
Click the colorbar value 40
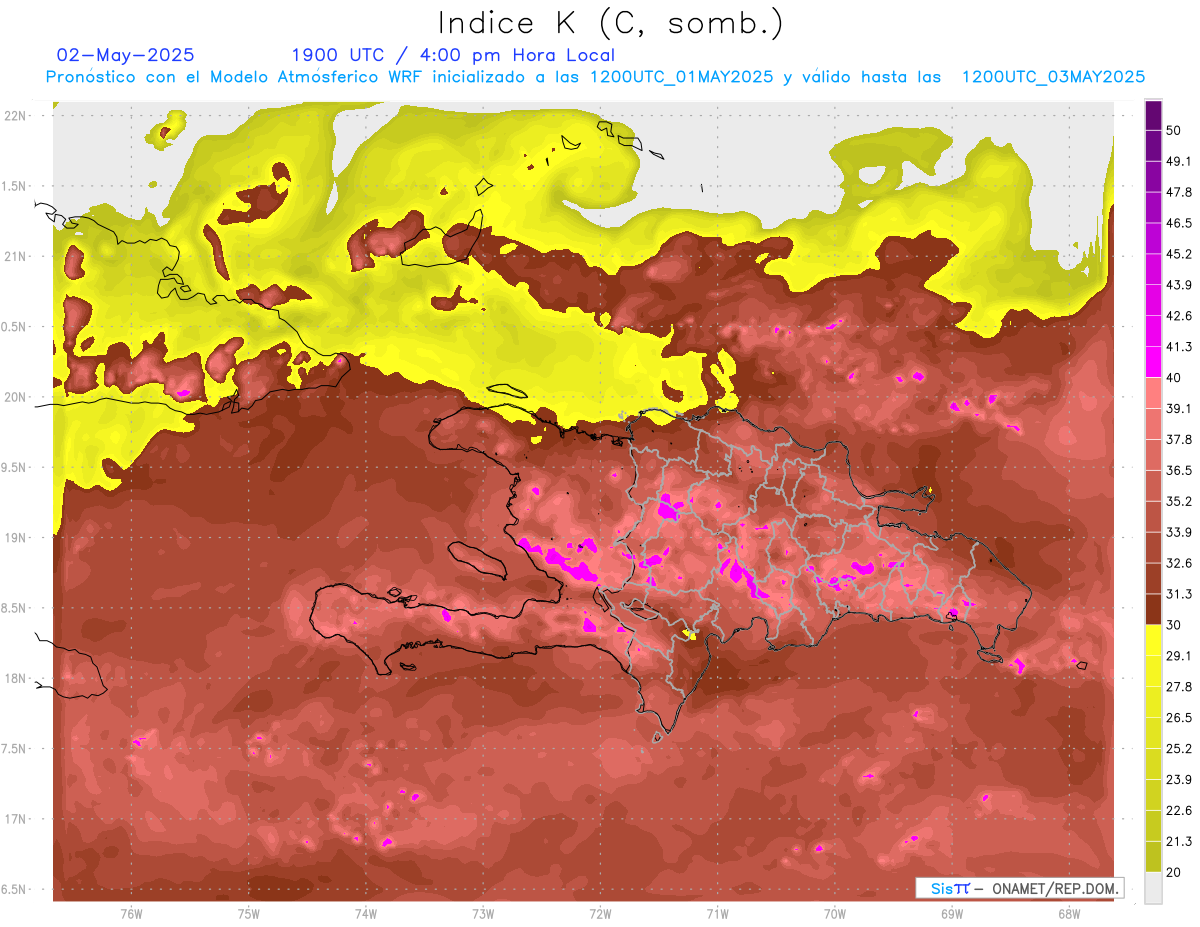pos(1174,378)
